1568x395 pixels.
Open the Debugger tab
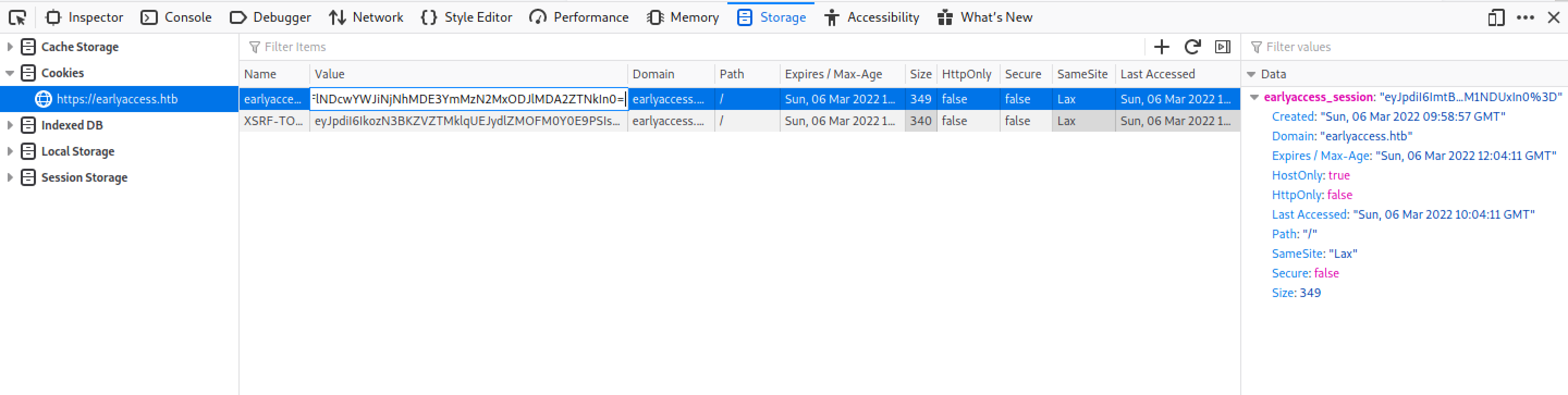pyautogui.click(x=270, y=17)
